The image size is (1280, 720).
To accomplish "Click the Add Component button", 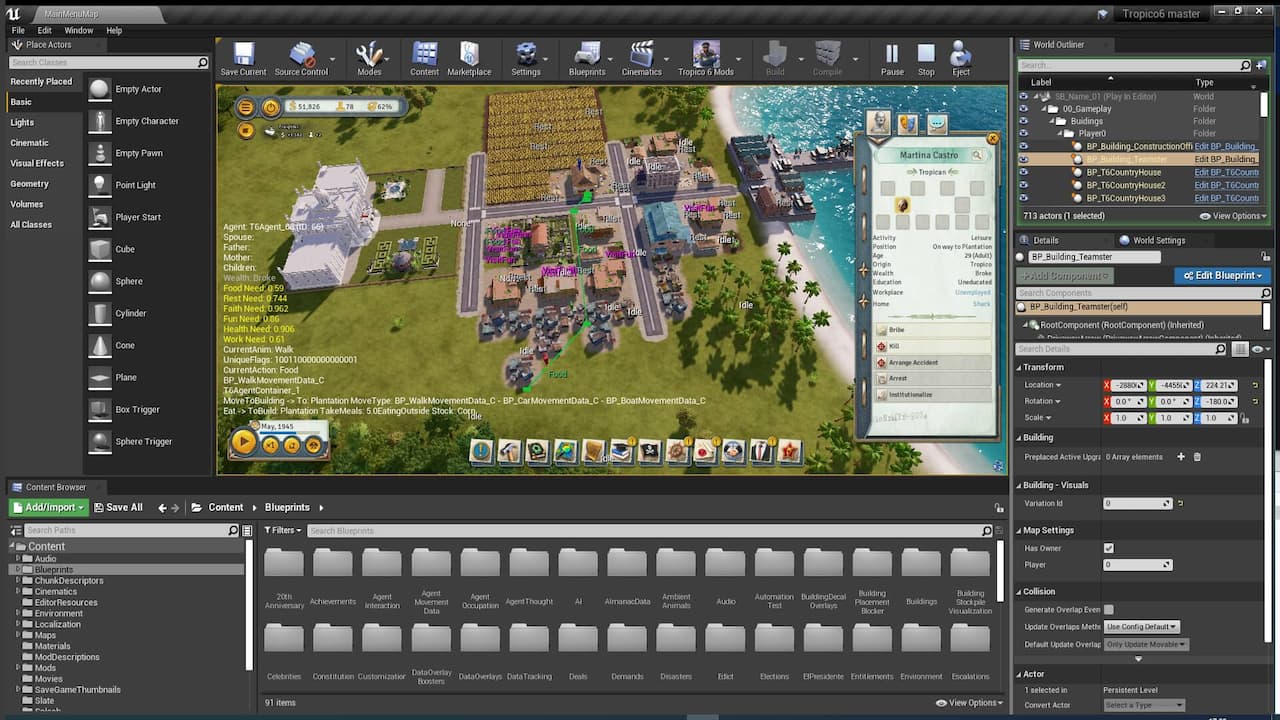I will point(1064,276).
